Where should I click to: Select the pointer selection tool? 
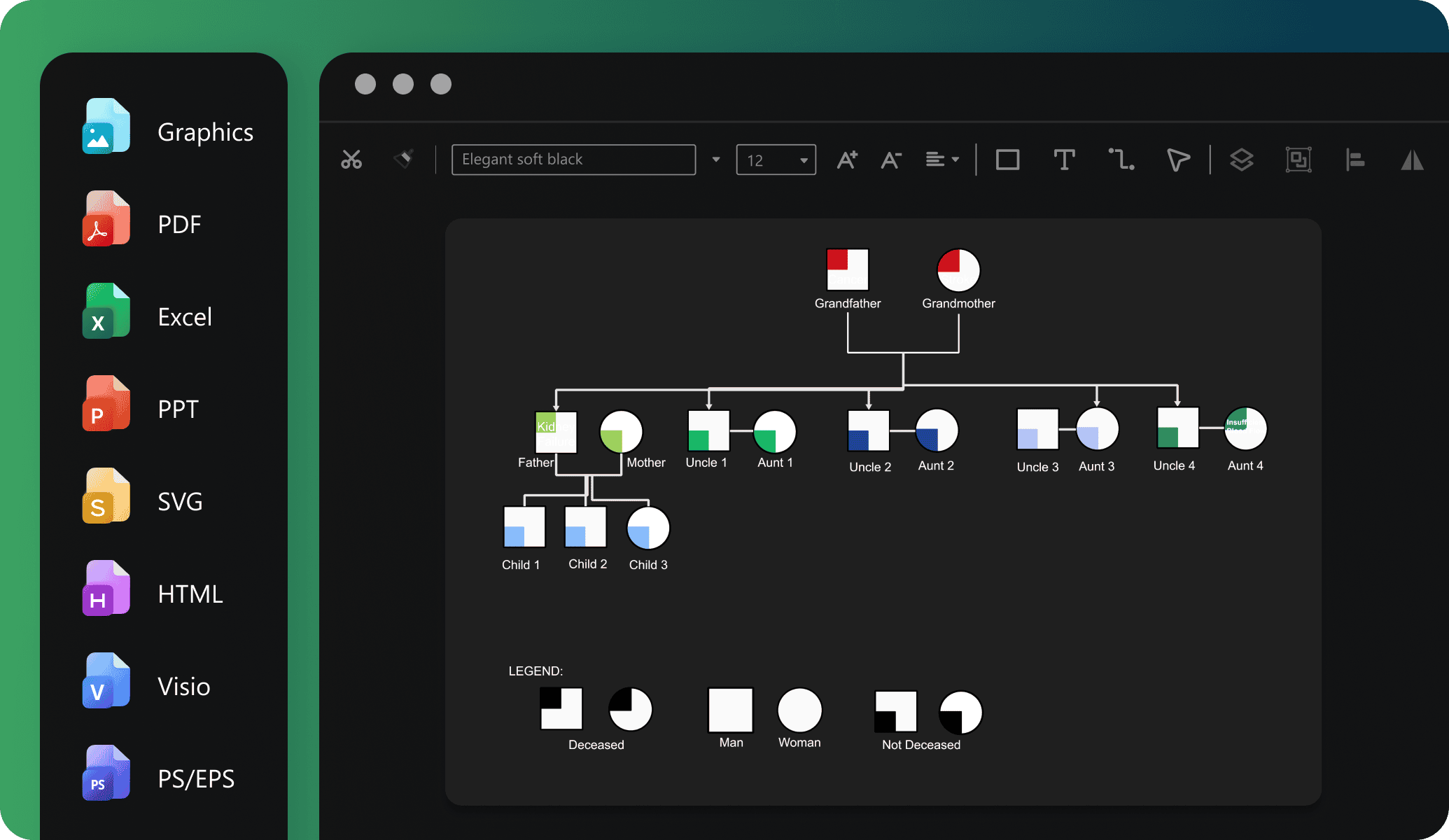coord(1177,160)
